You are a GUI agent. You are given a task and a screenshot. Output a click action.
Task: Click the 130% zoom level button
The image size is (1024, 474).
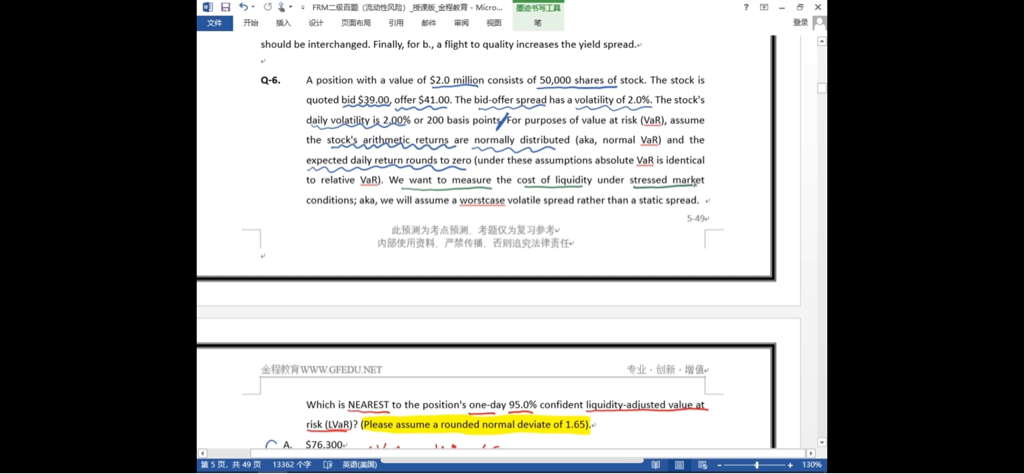(x=812, y=465)
